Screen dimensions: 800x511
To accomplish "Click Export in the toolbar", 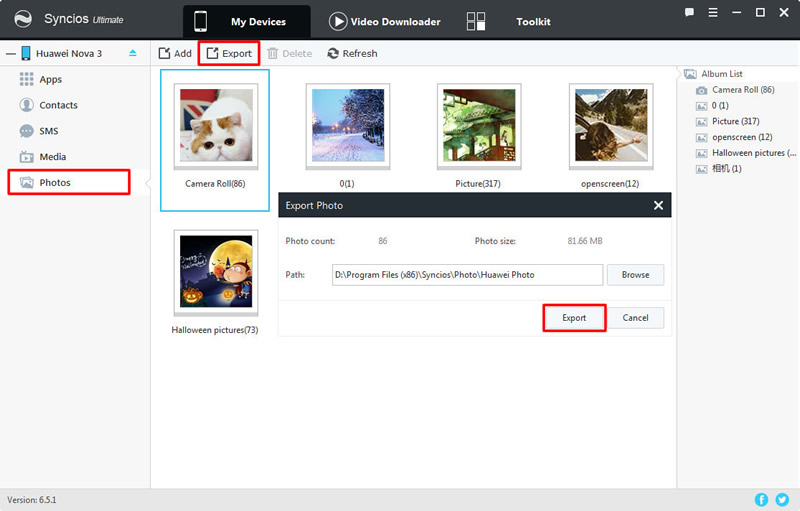I will pyautogui.click(x=229, y=53).
